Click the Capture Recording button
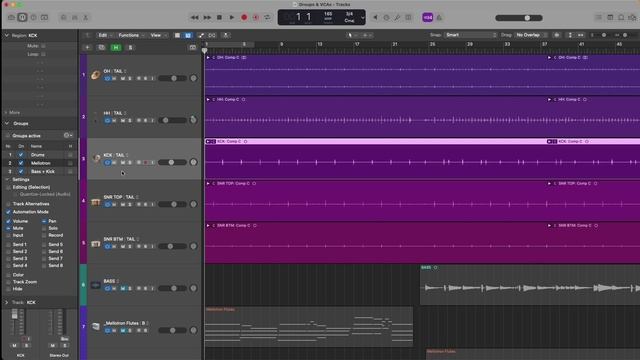 tap(256, 18)
